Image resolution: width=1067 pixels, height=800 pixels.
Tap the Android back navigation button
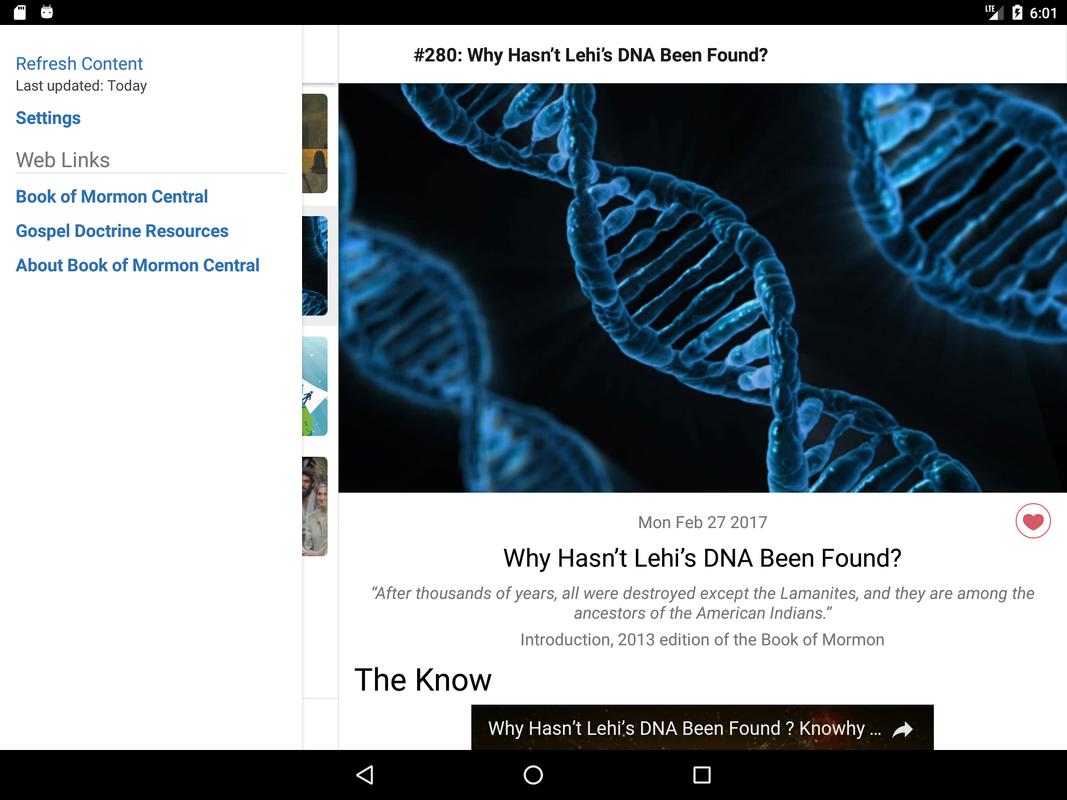tap(365, 775)
